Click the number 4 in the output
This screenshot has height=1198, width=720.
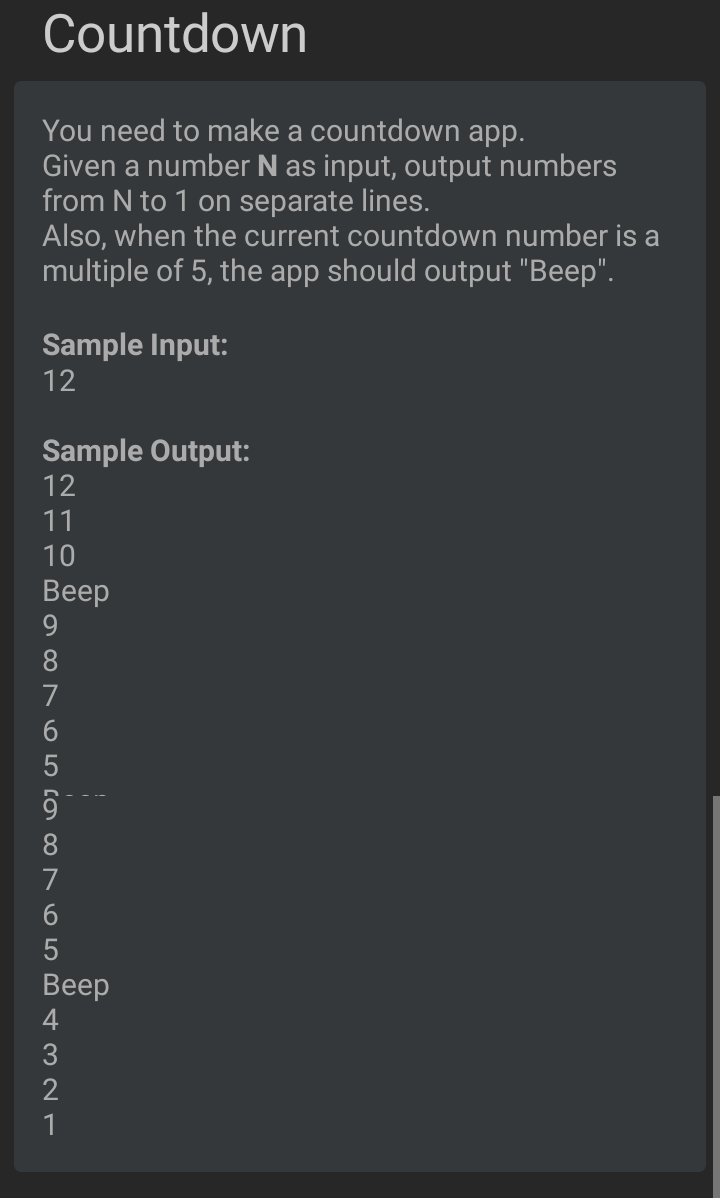50,1020
